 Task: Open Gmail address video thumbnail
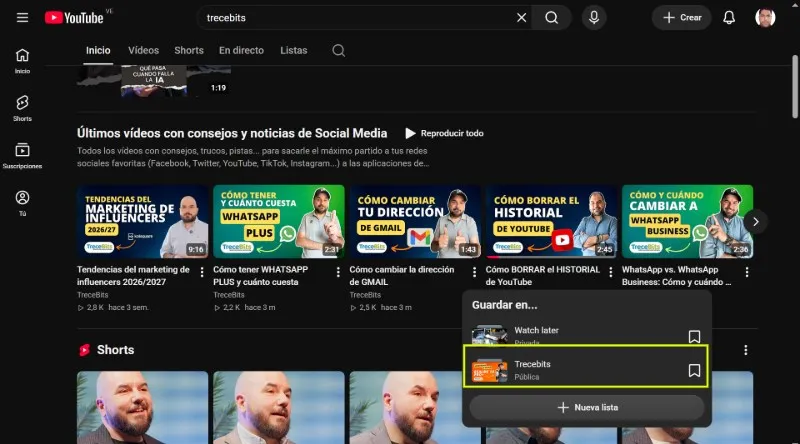coord(415,221)
